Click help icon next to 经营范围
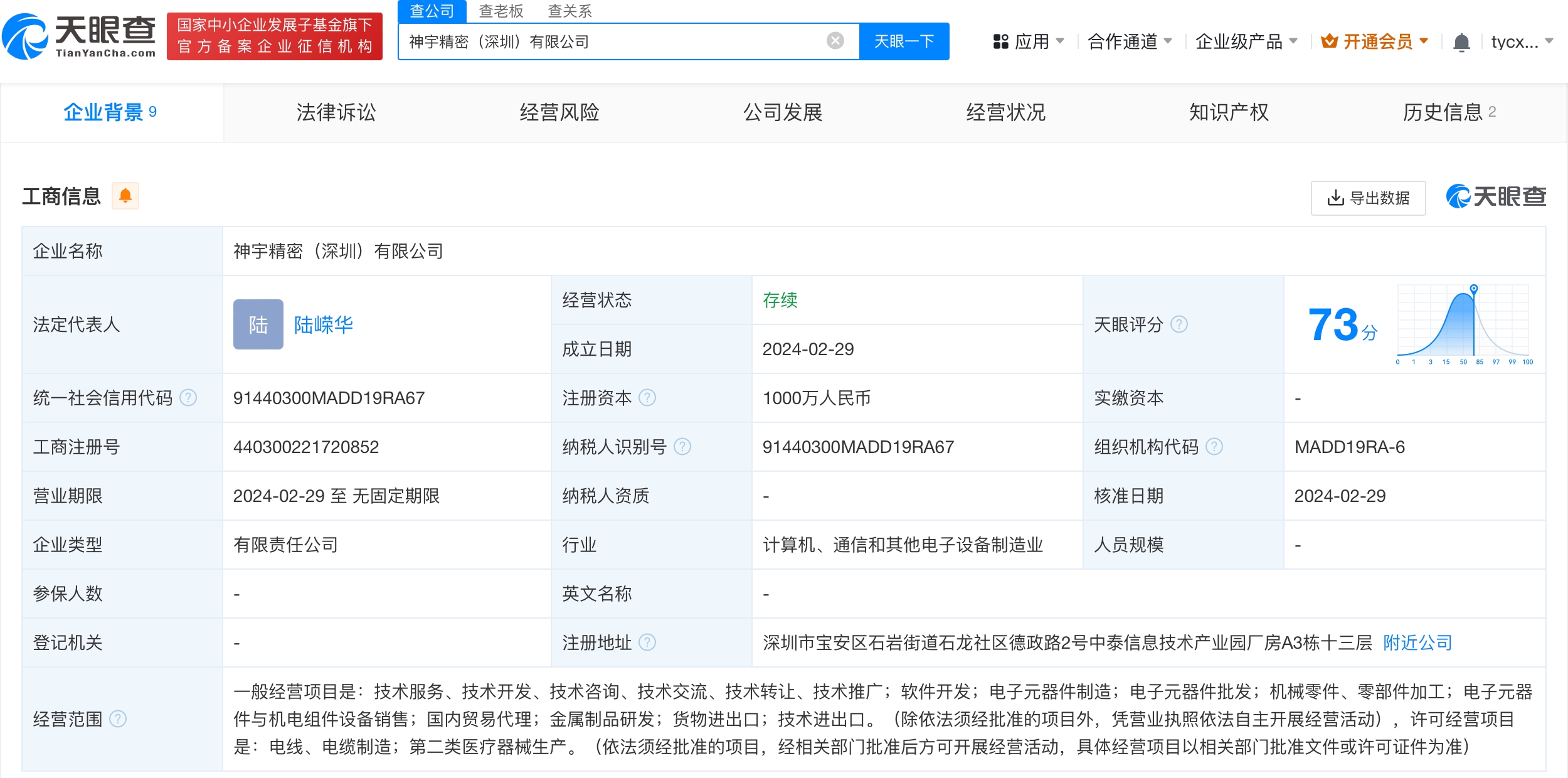The image size is (1568, 778). coord(118,719)
